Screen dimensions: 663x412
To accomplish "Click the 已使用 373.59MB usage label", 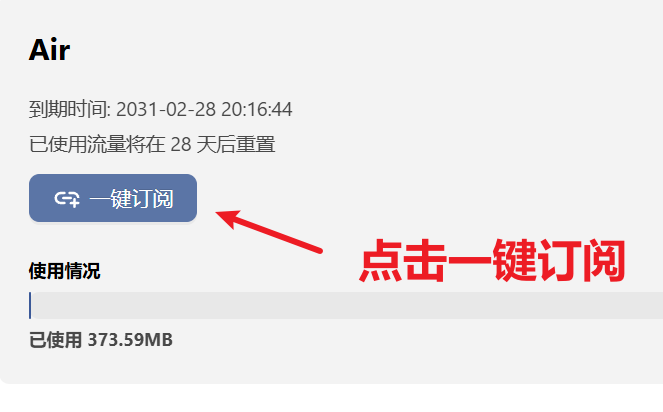I will coord(101,340).
